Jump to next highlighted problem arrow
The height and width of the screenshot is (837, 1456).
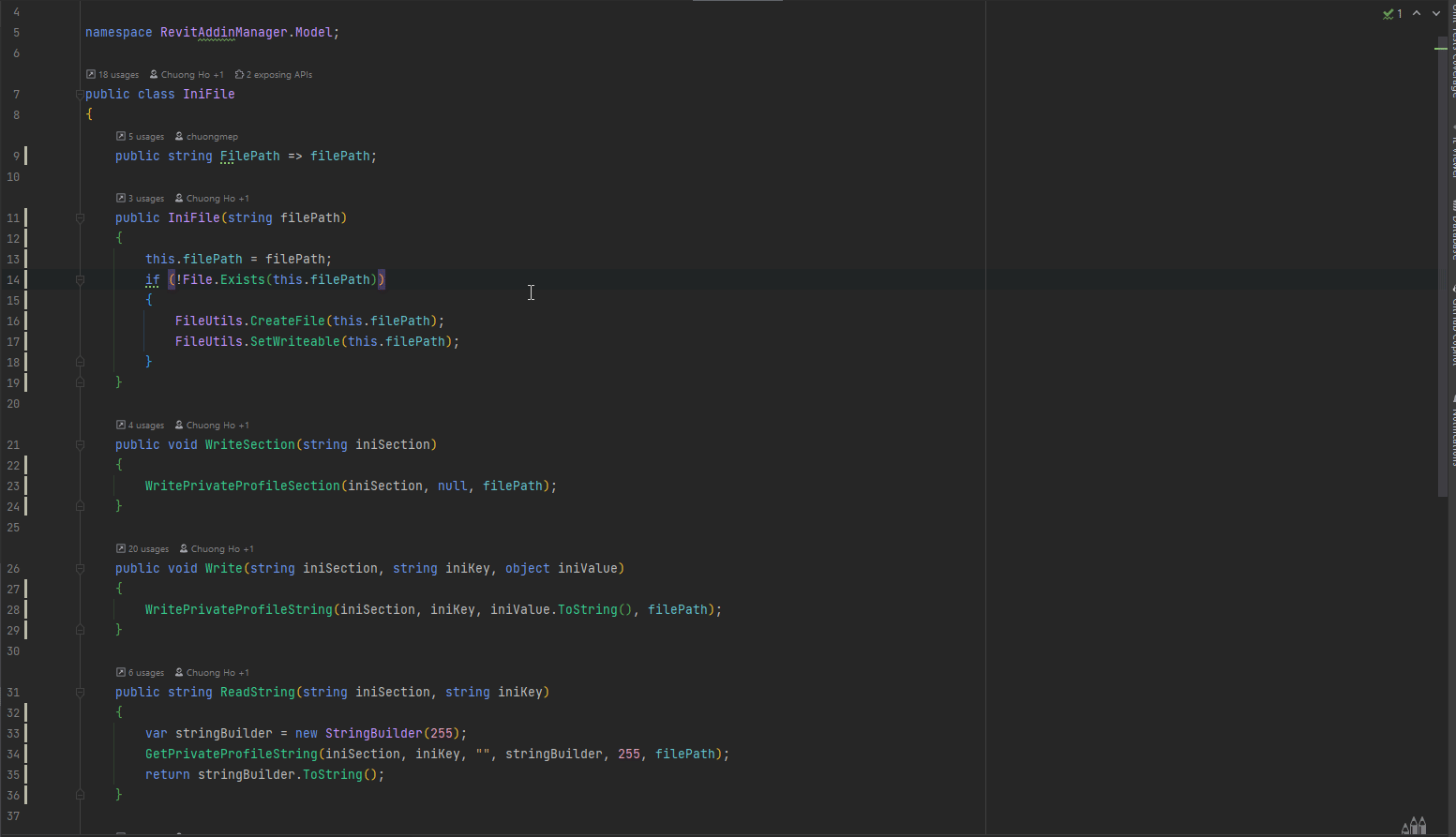pos(1436,13)
